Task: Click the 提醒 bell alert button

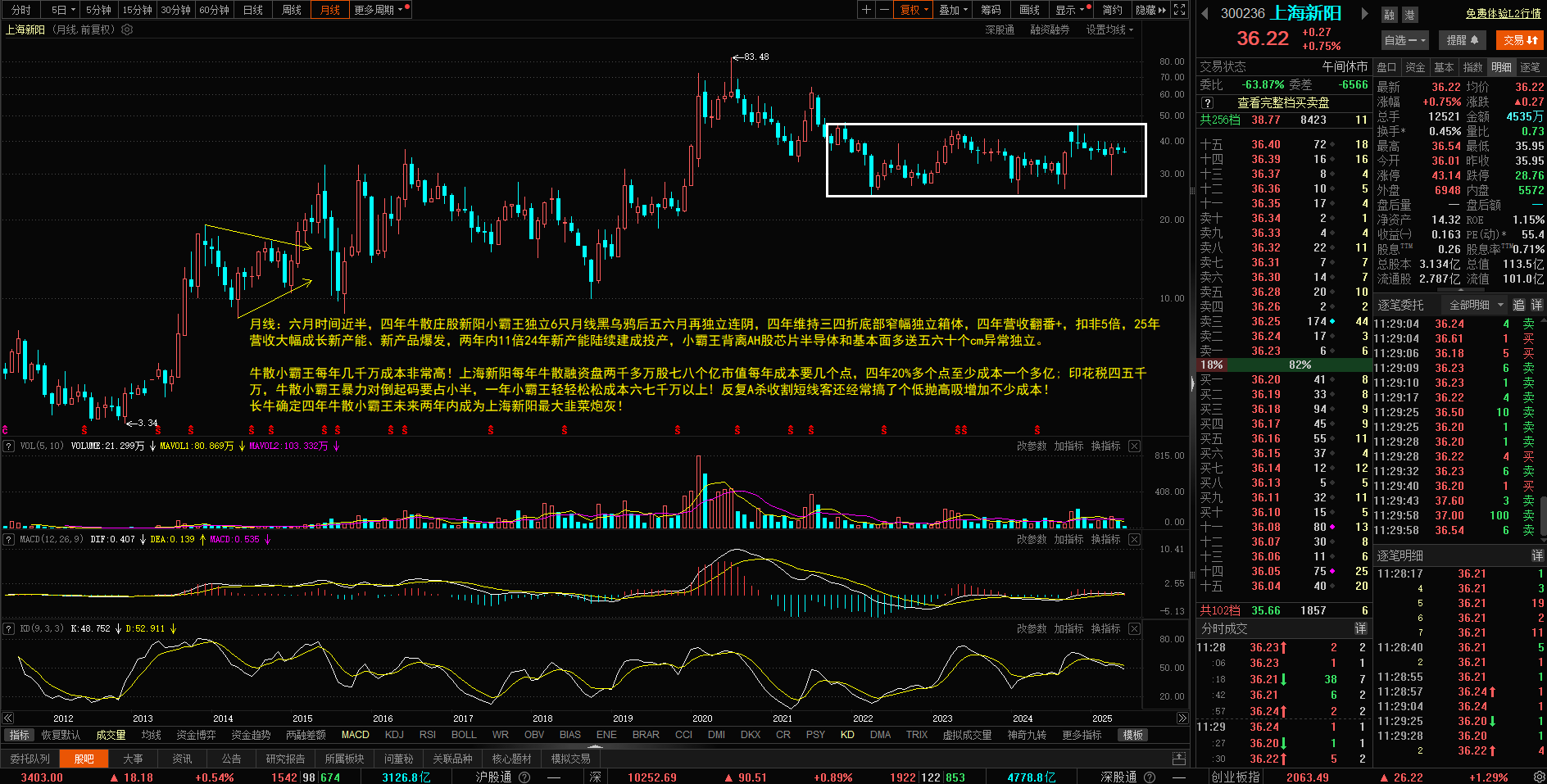Action: (1463, 40)
